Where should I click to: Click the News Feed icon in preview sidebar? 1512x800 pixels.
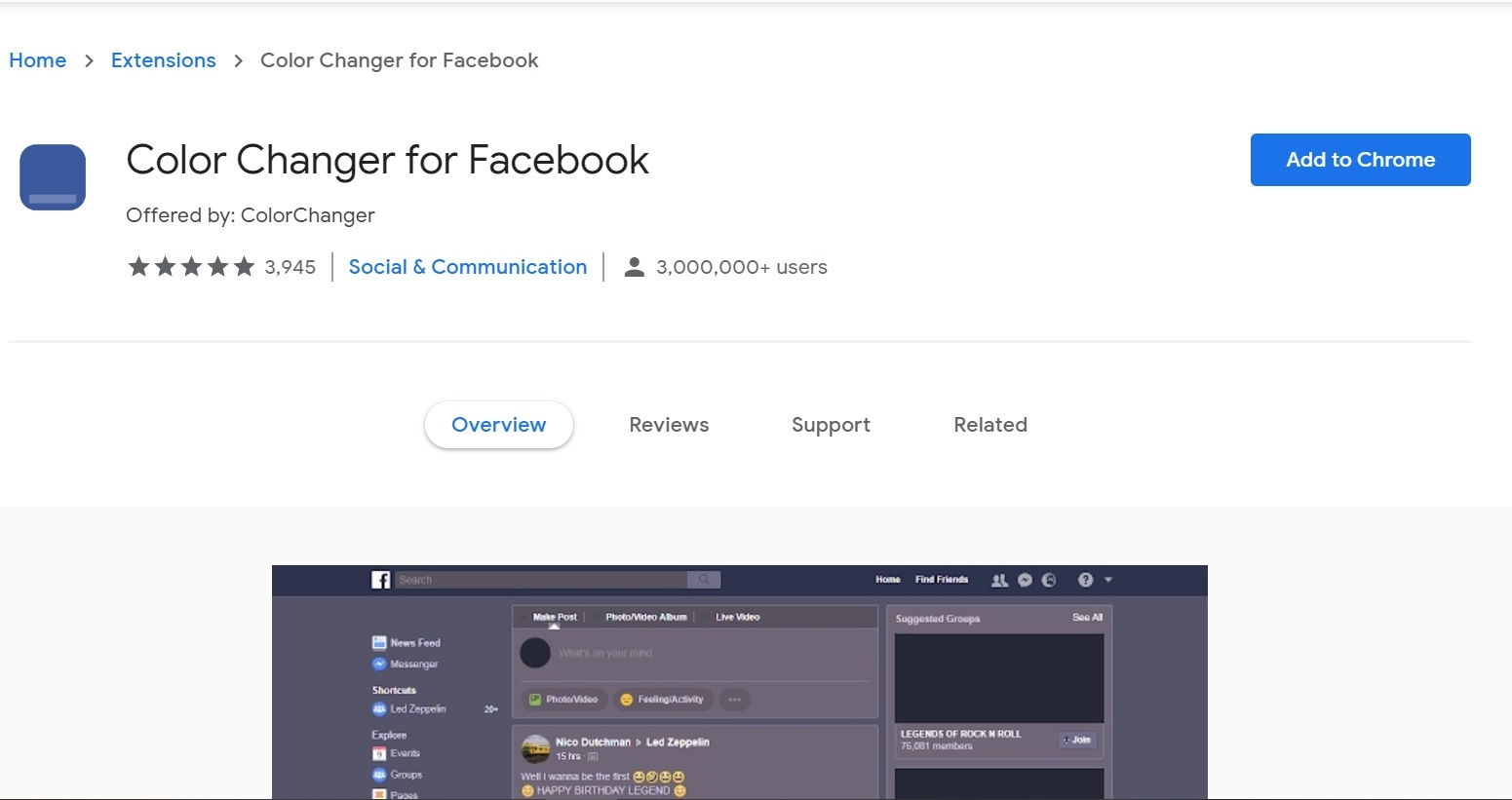click(x=379, y=642)
